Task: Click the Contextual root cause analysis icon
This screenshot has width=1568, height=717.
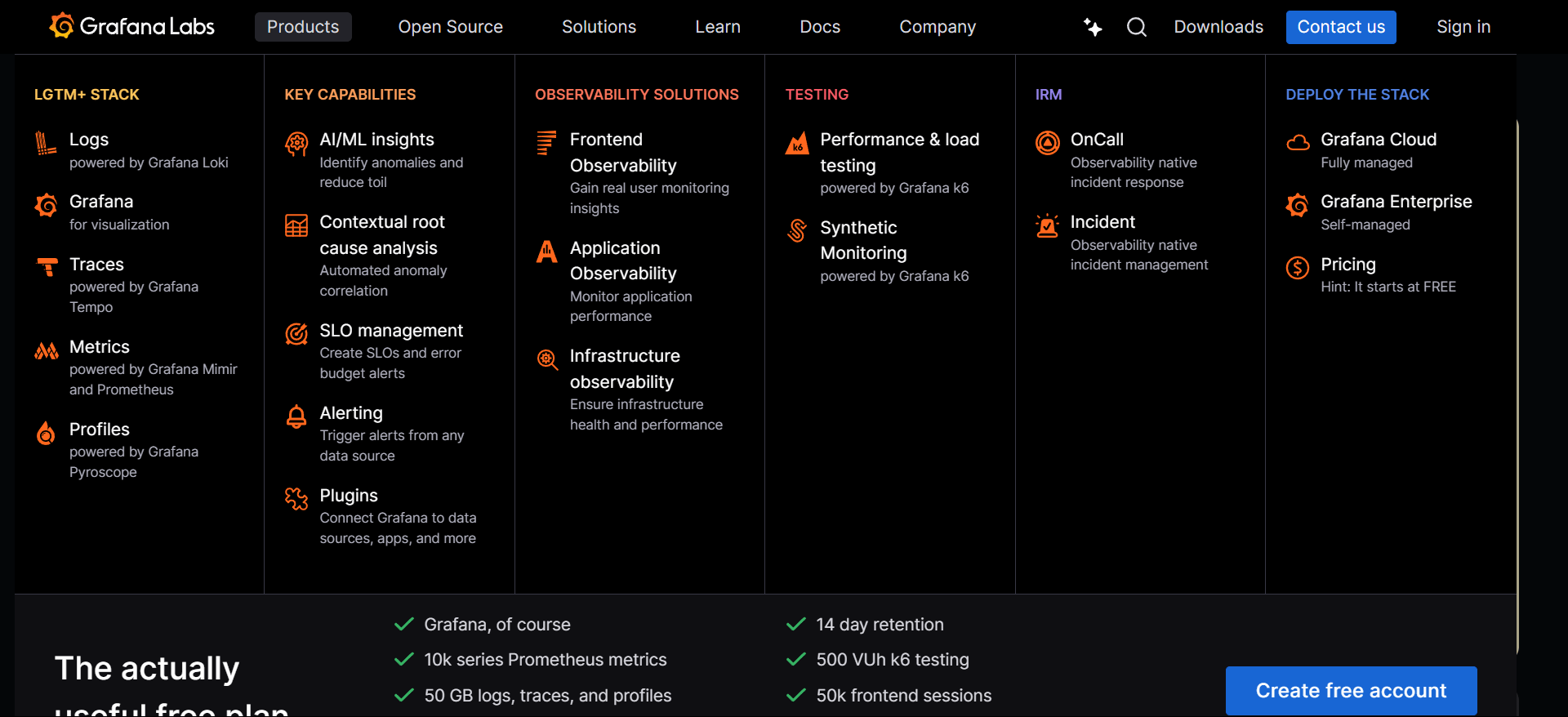Action: (x=296, y=225)
